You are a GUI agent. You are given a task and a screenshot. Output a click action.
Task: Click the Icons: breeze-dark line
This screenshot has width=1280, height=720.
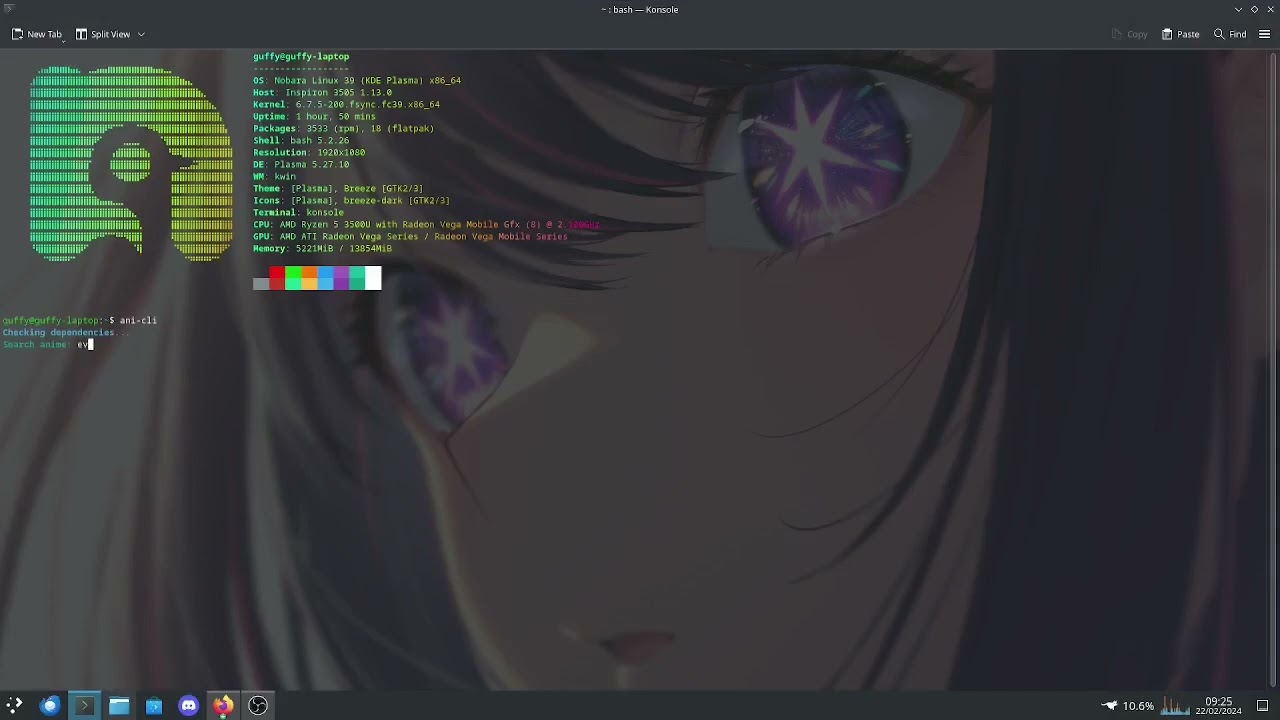tap(351, 201)
